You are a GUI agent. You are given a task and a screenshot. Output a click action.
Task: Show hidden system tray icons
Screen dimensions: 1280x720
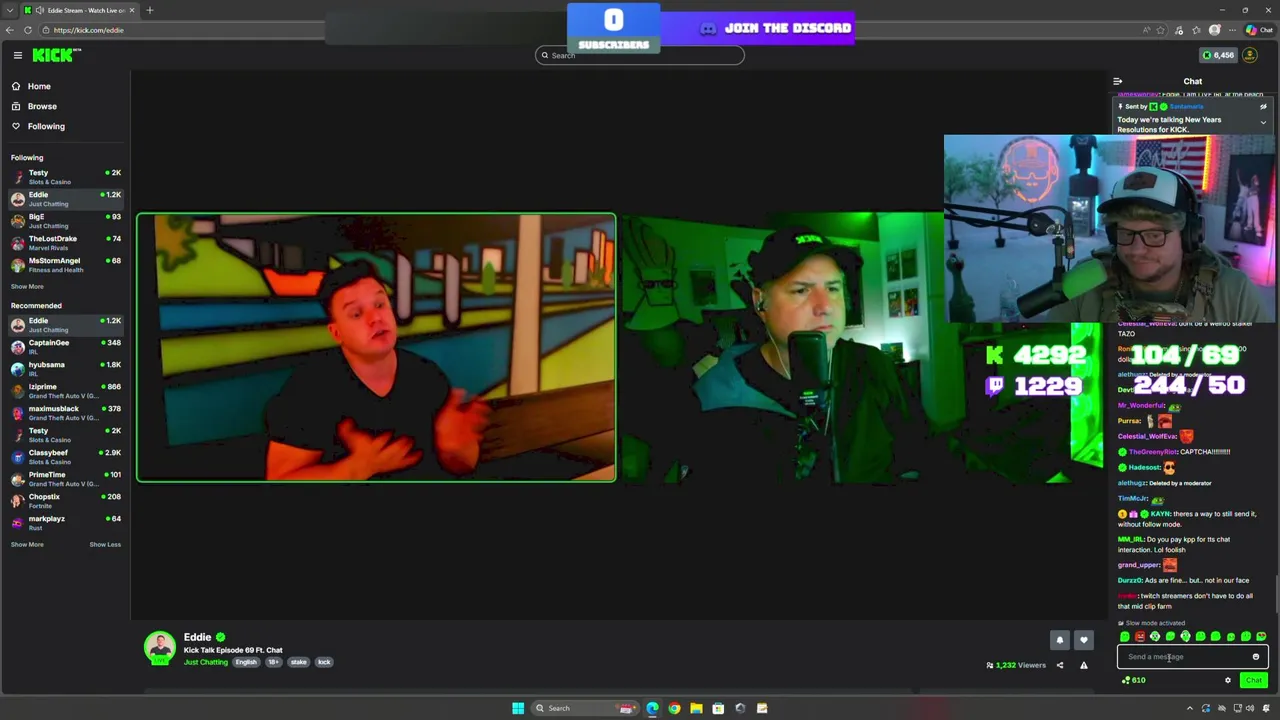coord(1191,708)
